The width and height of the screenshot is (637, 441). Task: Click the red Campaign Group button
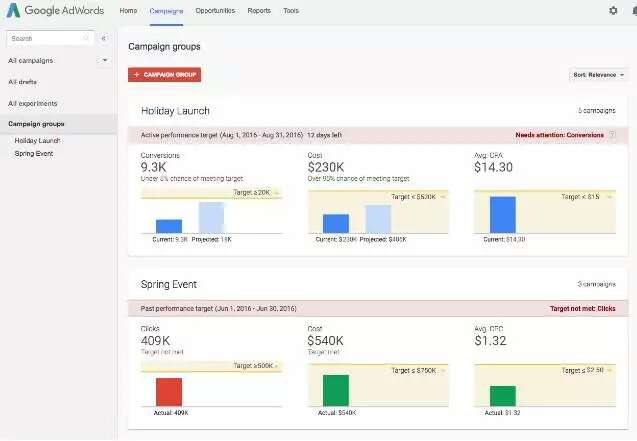tap(165, 75)
